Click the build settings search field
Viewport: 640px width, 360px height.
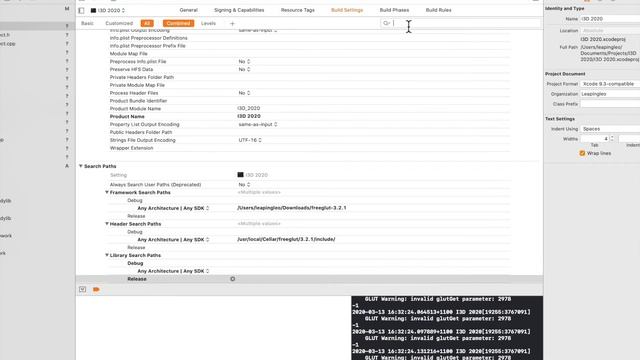click(460, 23)
